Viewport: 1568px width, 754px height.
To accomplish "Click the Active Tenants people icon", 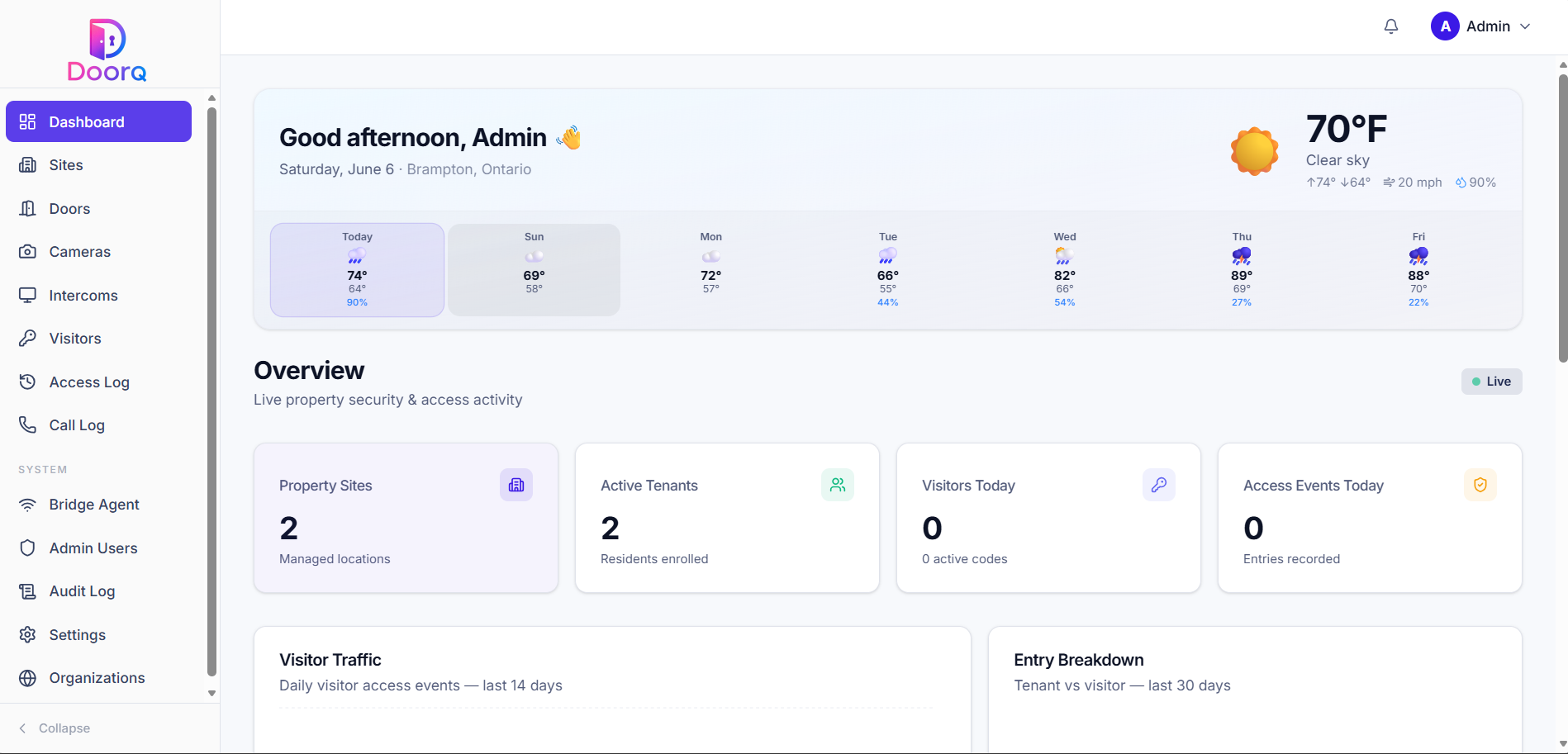I will tap(838, 485).
